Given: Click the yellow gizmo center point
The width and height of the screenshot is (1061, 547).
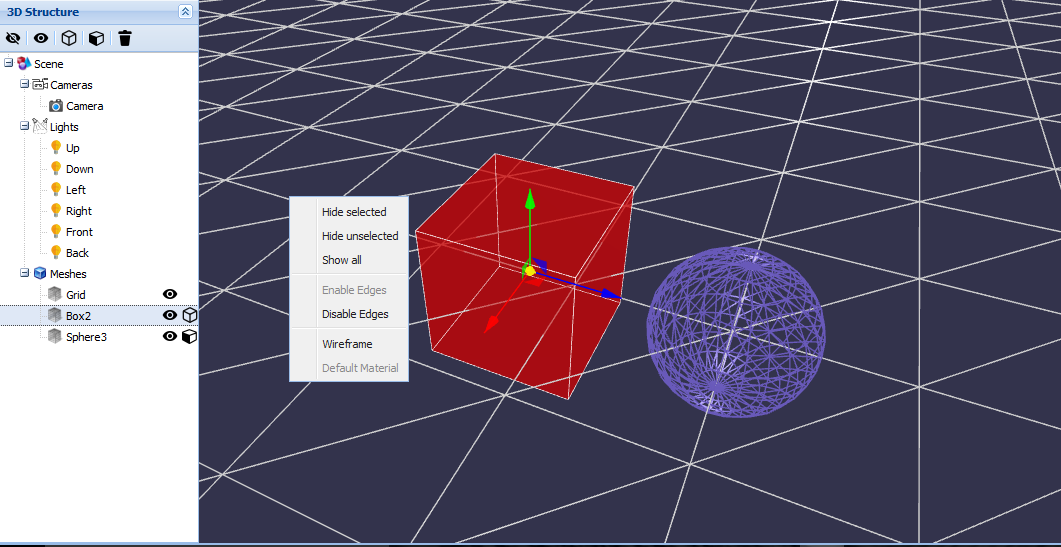Looking at the screenshot, I should (x=530, y=271).
